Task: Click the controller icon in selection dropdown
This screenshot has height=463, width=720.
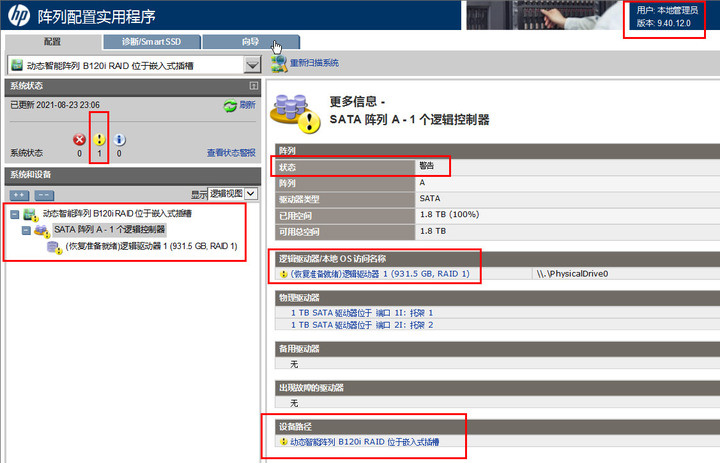Action: point(17,65)
